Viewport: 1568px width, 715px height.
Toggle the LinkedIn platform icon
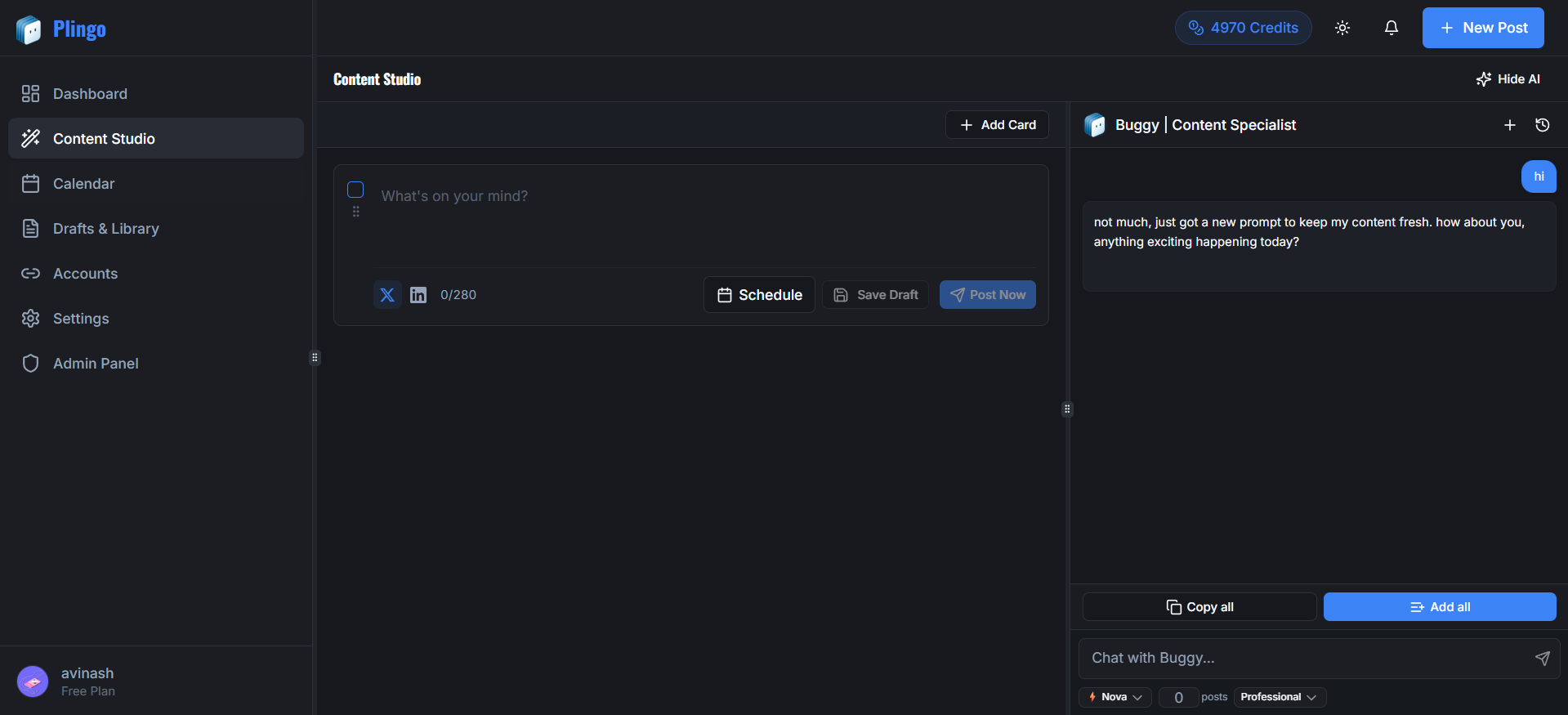[x=418, y=295]
